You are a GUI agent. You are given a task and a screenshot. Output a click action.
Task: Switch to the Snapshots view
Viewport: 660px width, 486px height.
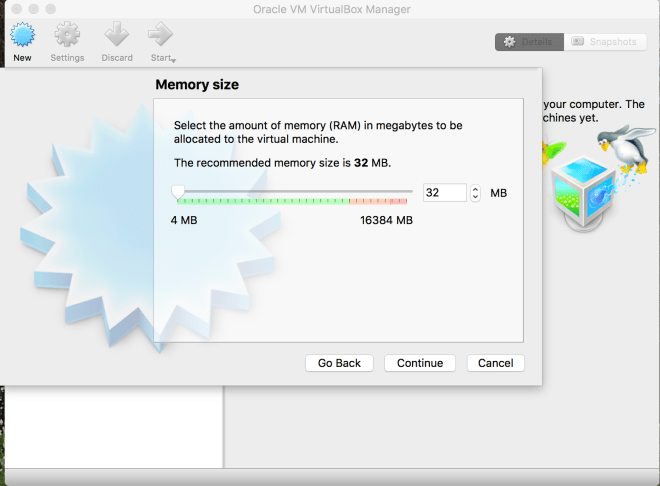pos(605,42)
